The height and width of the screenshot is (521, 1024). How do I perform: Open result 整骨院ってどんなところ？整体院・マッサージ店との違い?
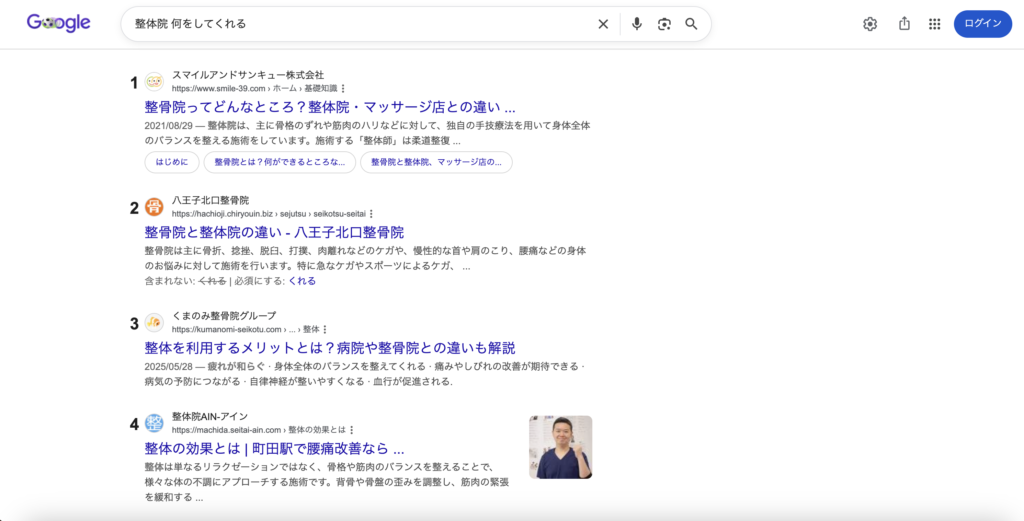[x=330, y=107]
